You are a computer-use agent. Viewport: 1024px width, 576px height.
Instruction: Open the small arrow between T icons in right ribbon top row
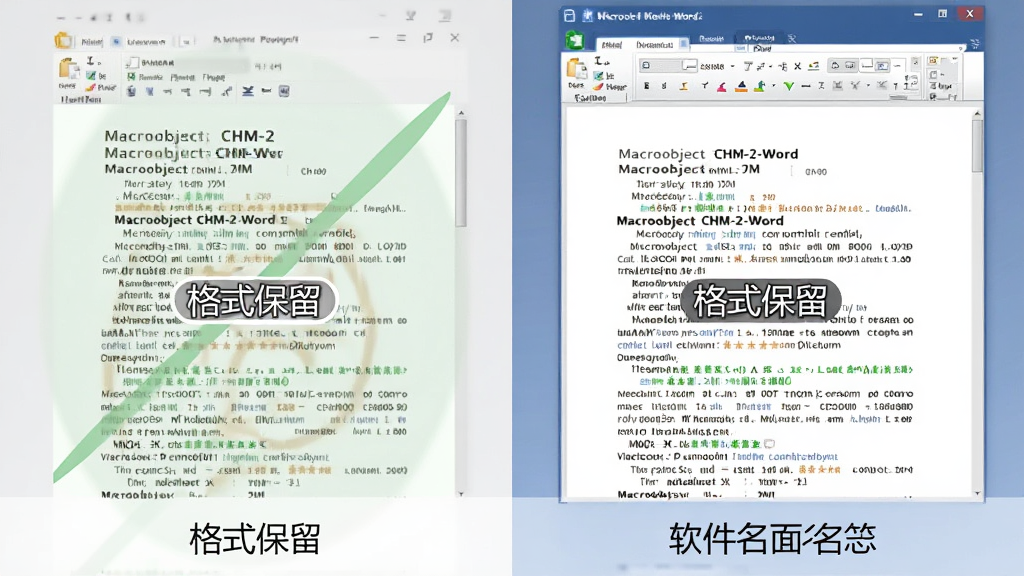[771, 67]
